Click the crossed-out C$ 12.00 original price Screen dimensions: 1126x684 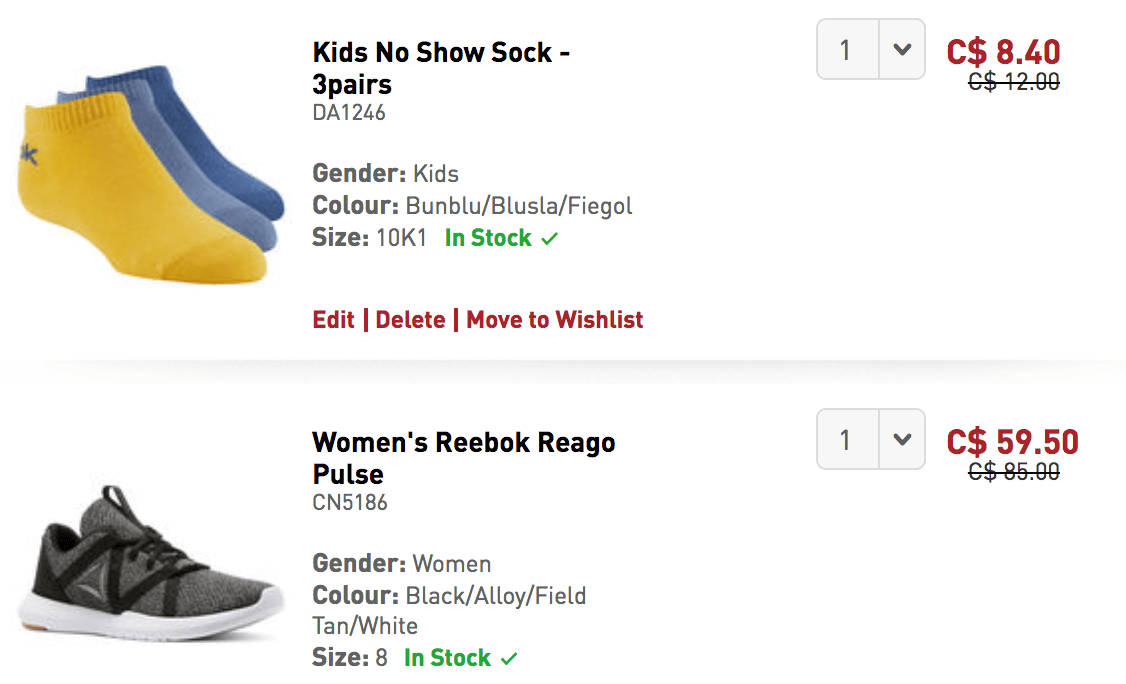[1013, 83]
